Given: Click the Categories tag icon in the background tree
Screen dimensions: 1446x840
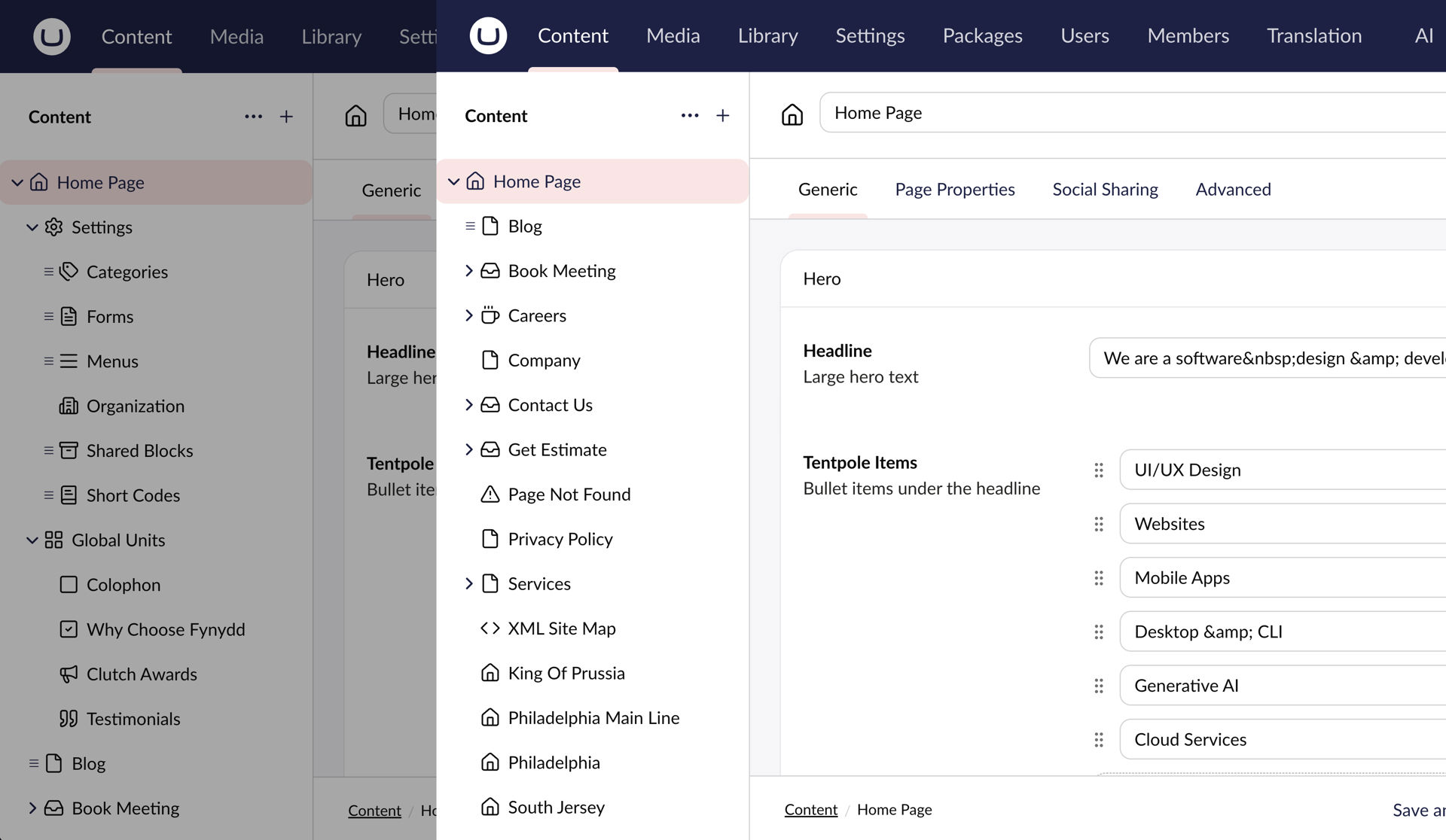Looking at the screenshot, I should click(69, 272).
